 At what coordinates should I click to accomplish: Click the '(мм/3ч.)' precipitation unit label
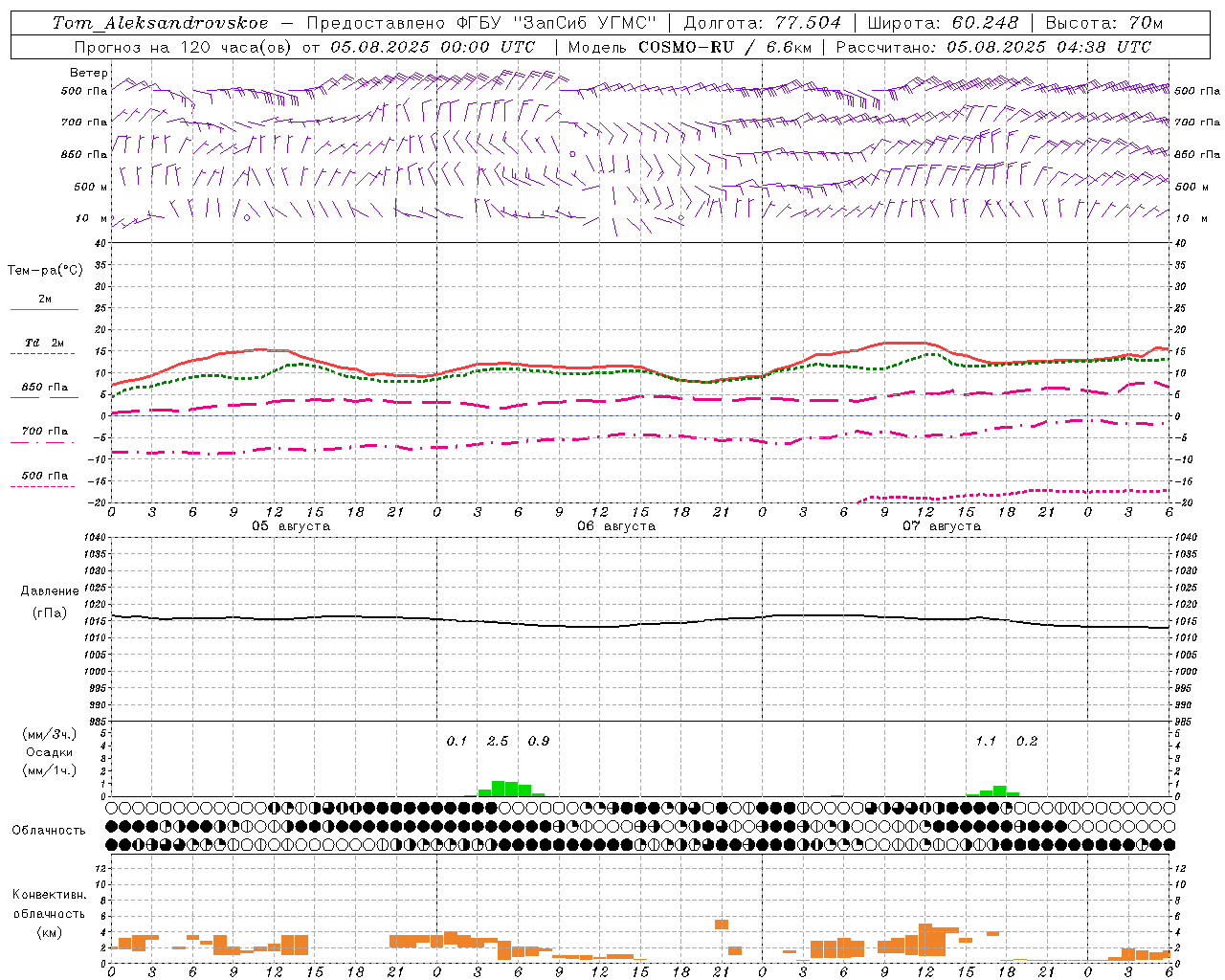[x=50, y=734]
